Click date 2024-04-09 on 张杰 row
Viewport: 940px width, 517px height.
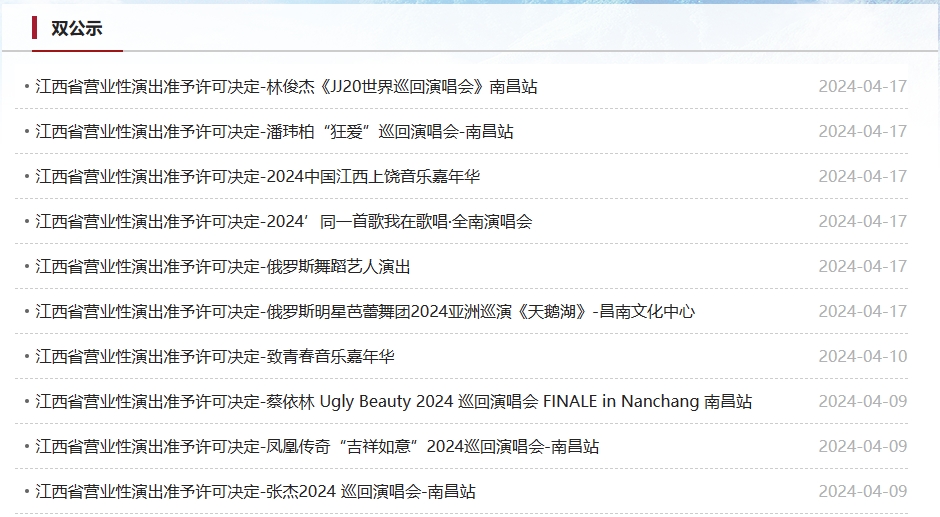(x=863, y=491)
